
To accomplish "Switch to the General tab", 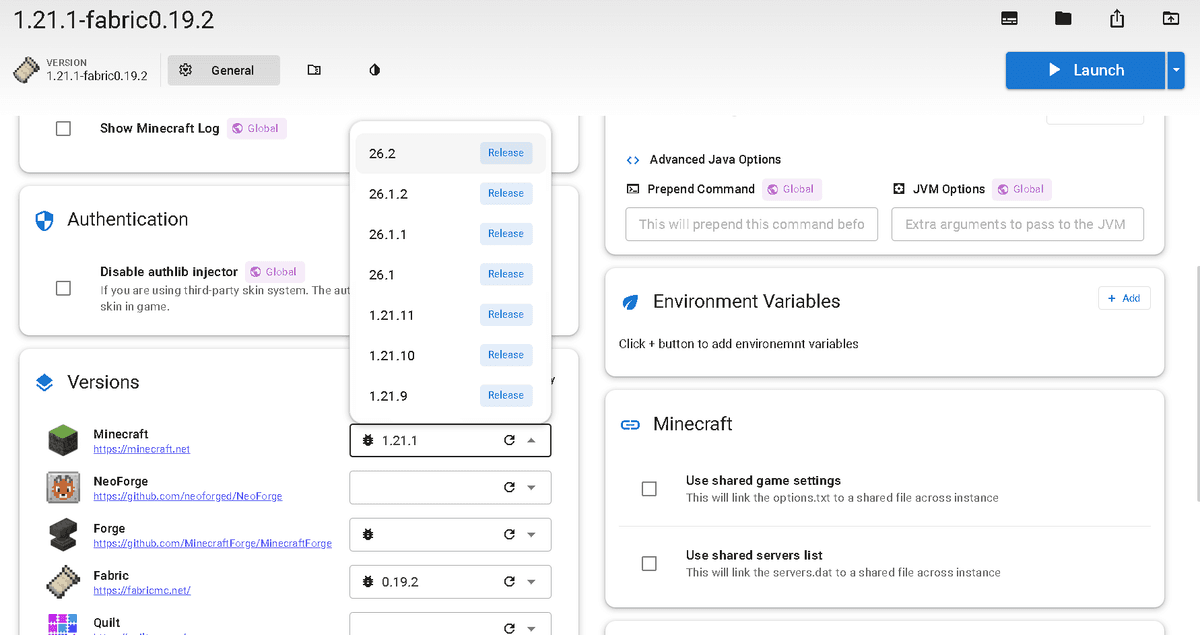I will [224, 70].
